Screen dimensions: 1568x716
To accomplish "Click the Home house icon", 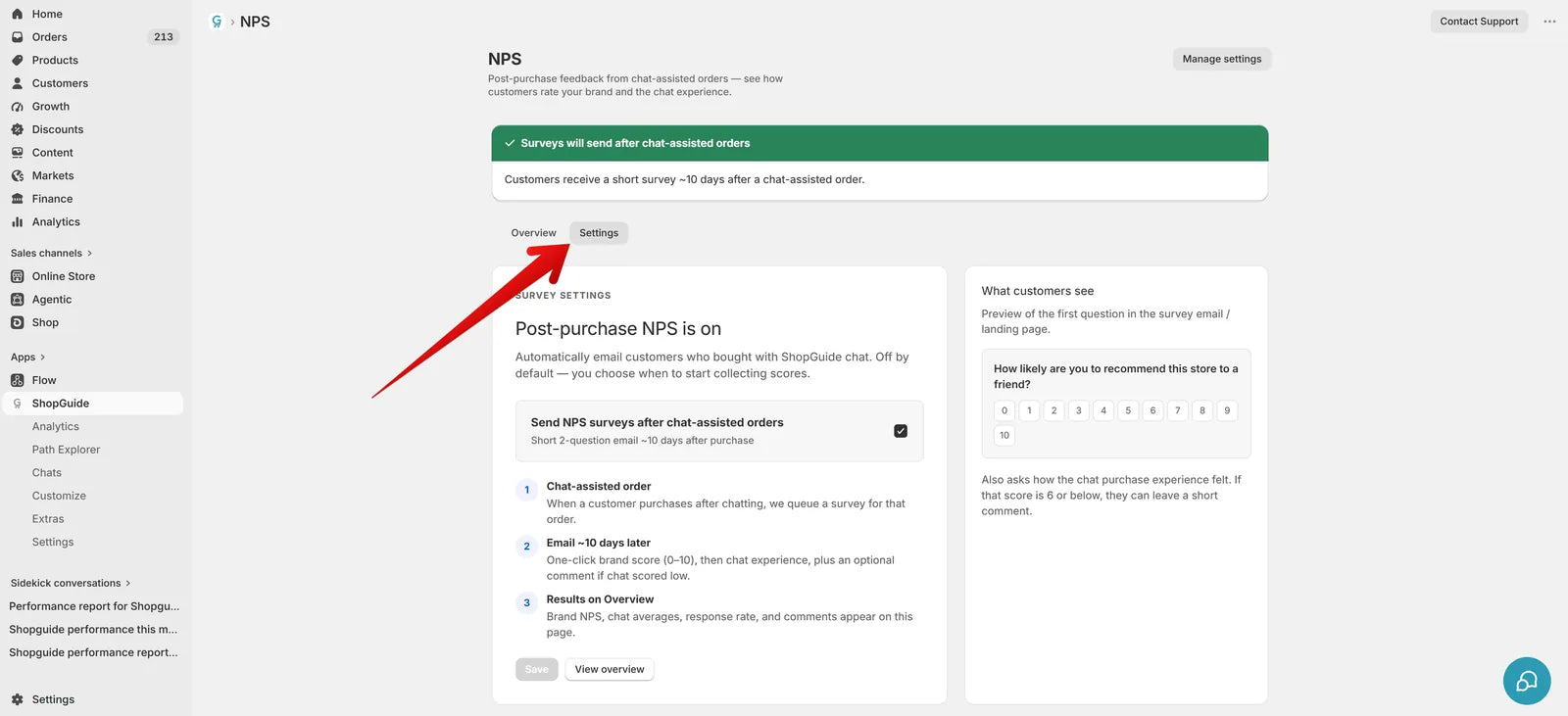I will point(17,14).
